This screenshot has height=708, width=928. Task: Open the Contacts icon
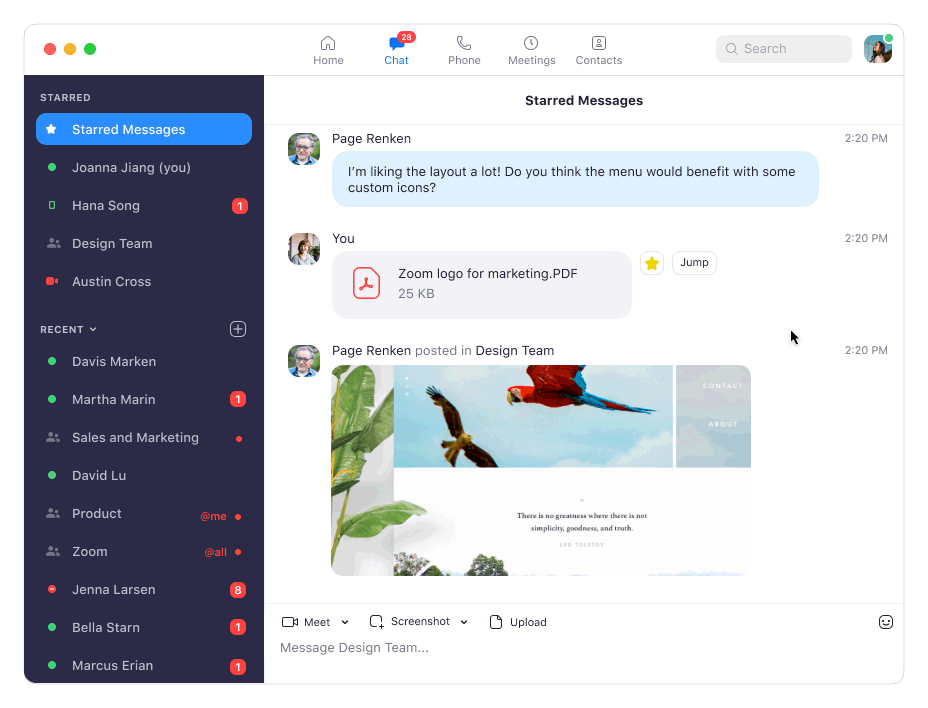tap(598, 48)
